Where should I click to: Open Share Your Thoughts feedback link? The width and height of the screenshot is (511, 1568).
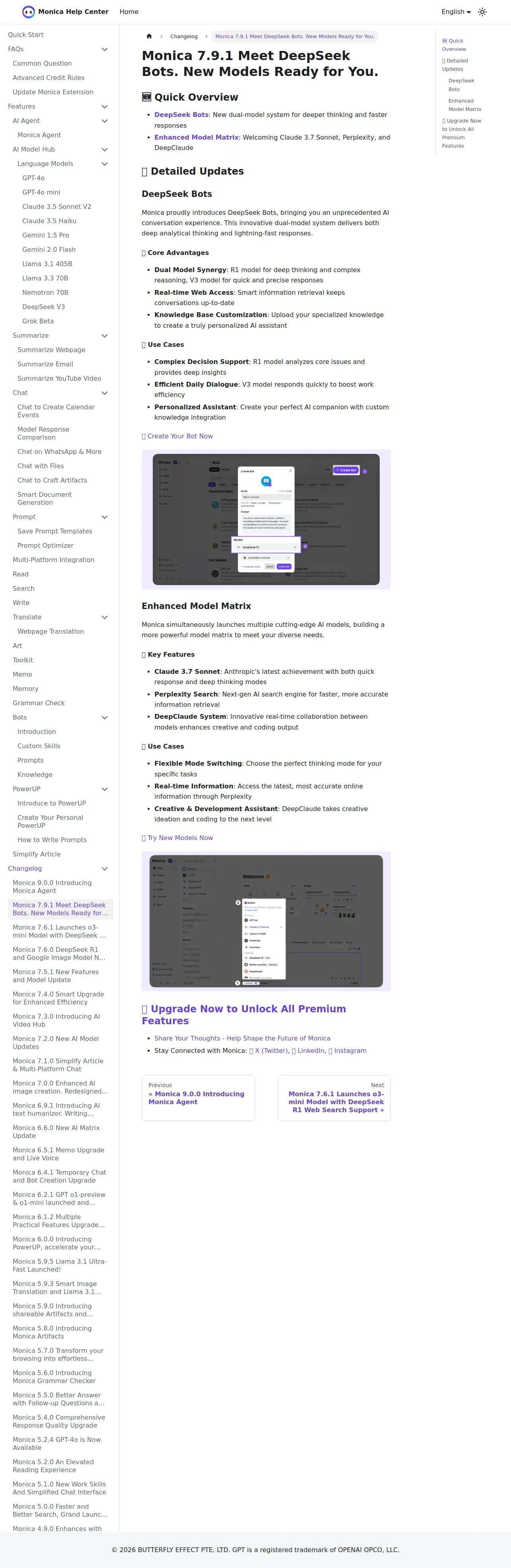[242, 1039]
